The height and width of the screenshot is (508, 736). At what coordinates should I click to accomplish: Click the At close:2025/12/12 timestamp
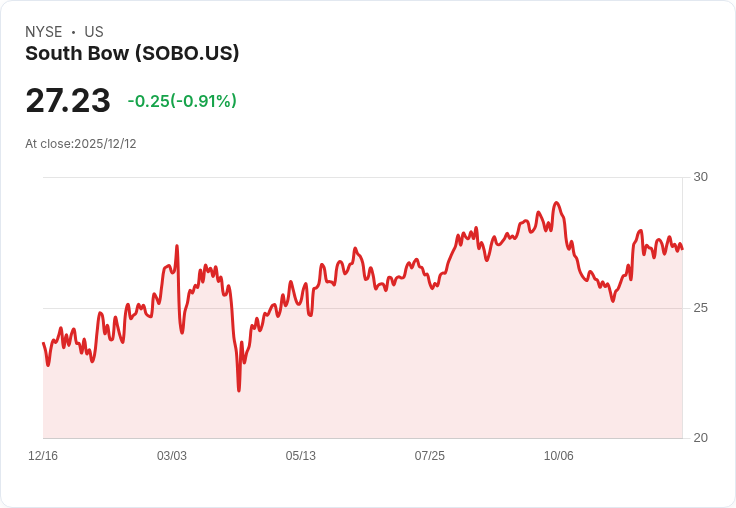[81, 144]
